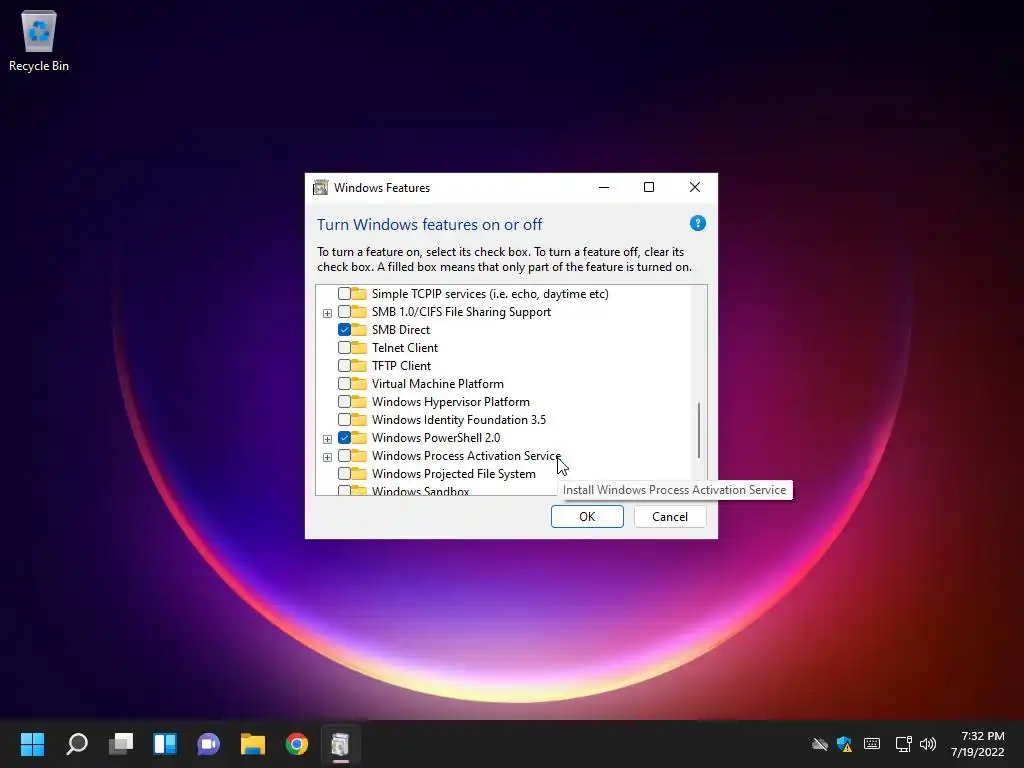Select the TFTP Client label
Image resolution: width=1024 pixels, height=768 pixels.
click(x=401, y=366)
